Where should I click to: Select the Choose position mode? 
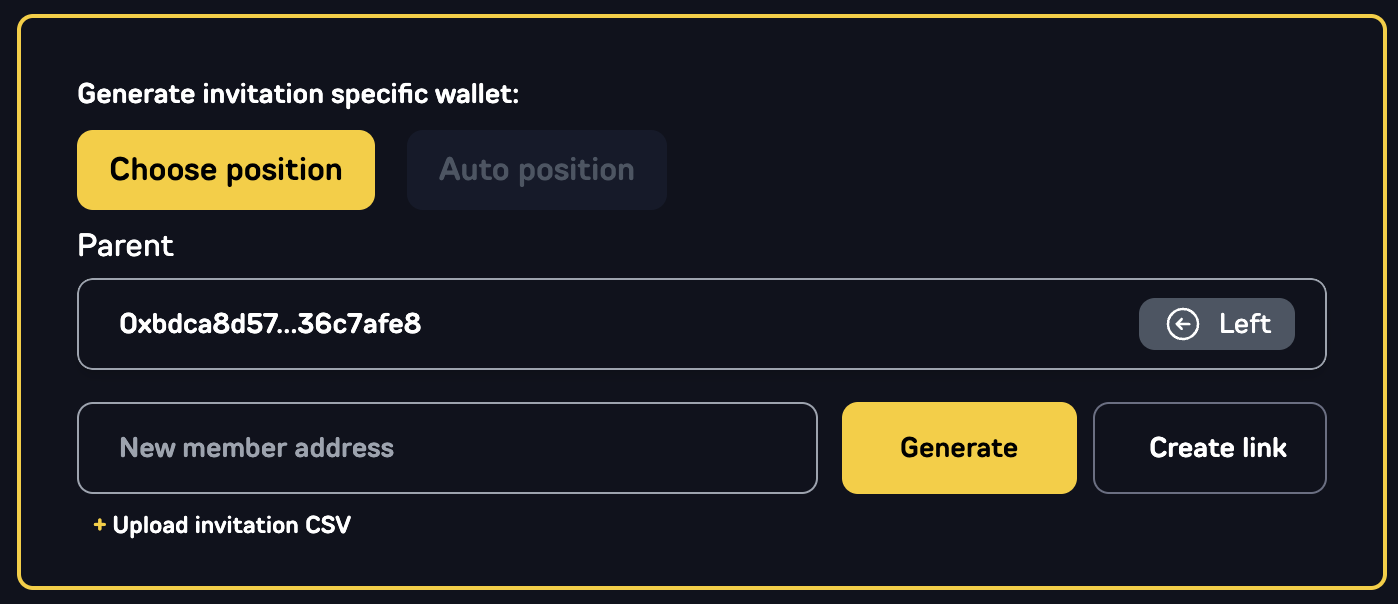tap(226, 170)
